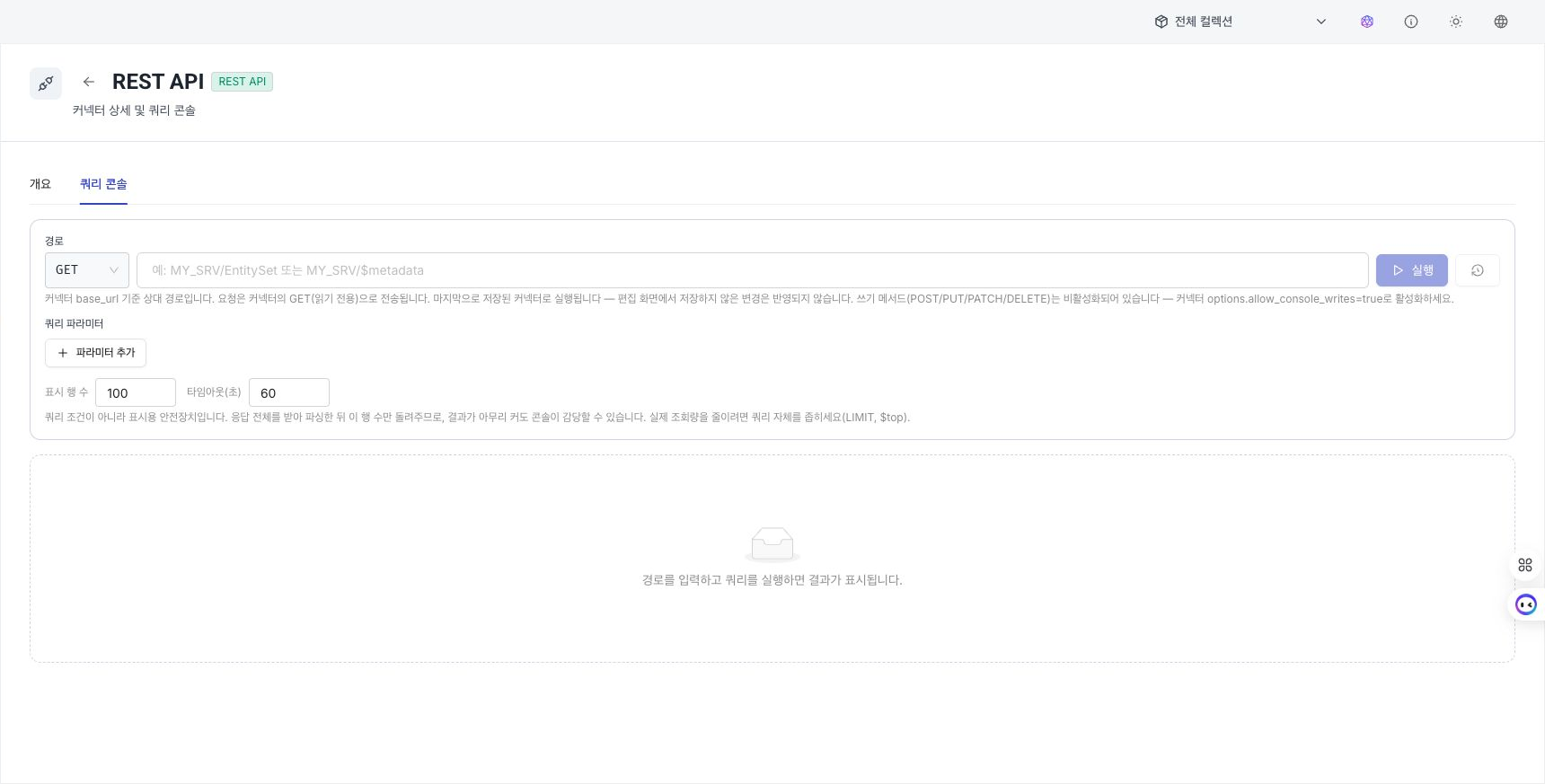Open the language globe icon
The height and width of the screenshot is (784, 1545).
[x=1501, y=22]
